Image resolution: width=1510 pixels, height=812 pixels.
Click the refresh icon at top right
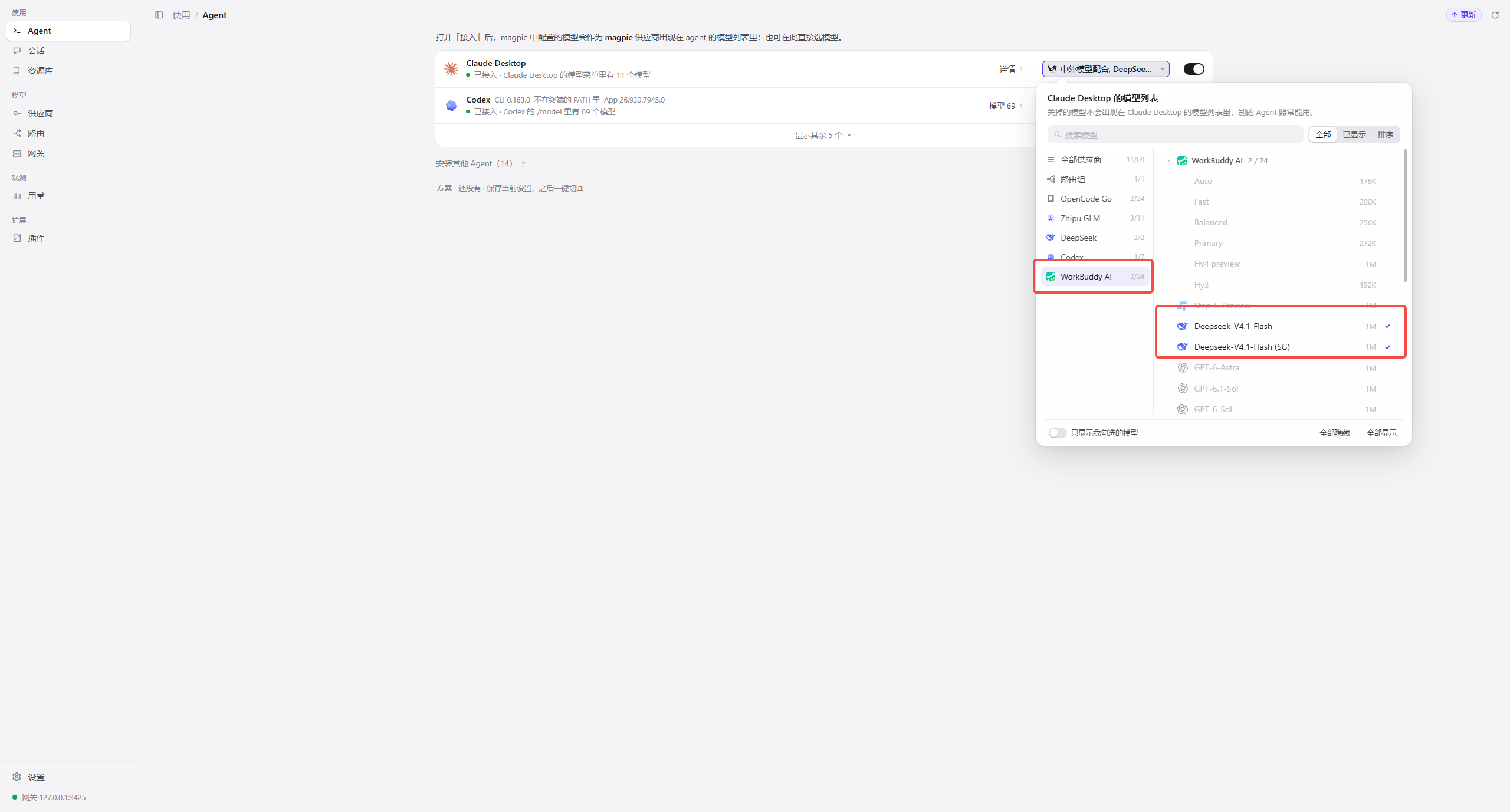click(x=1495, y=15)
